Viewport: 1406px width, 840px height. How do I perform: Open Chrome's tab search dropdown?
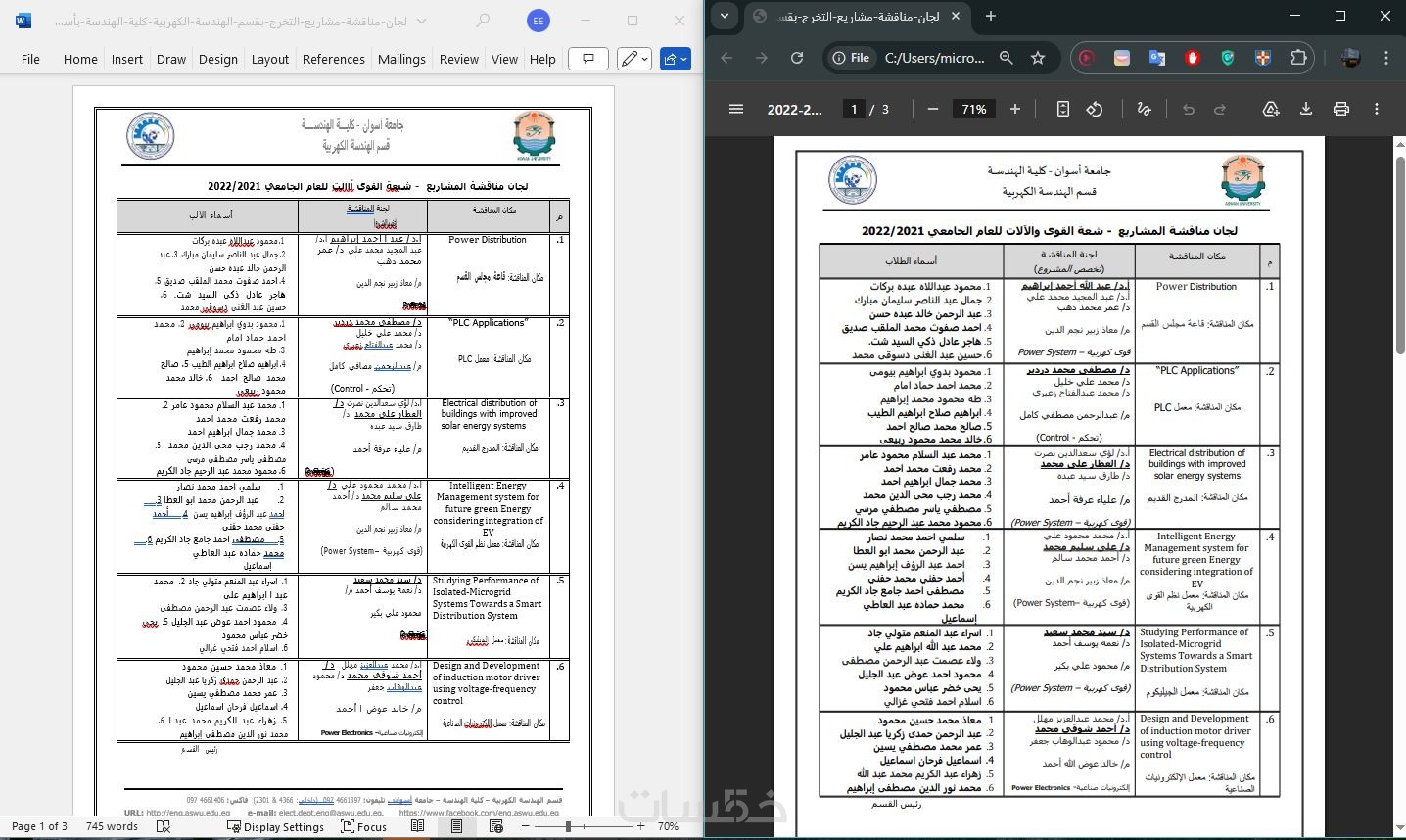click(x=724, y=16)
